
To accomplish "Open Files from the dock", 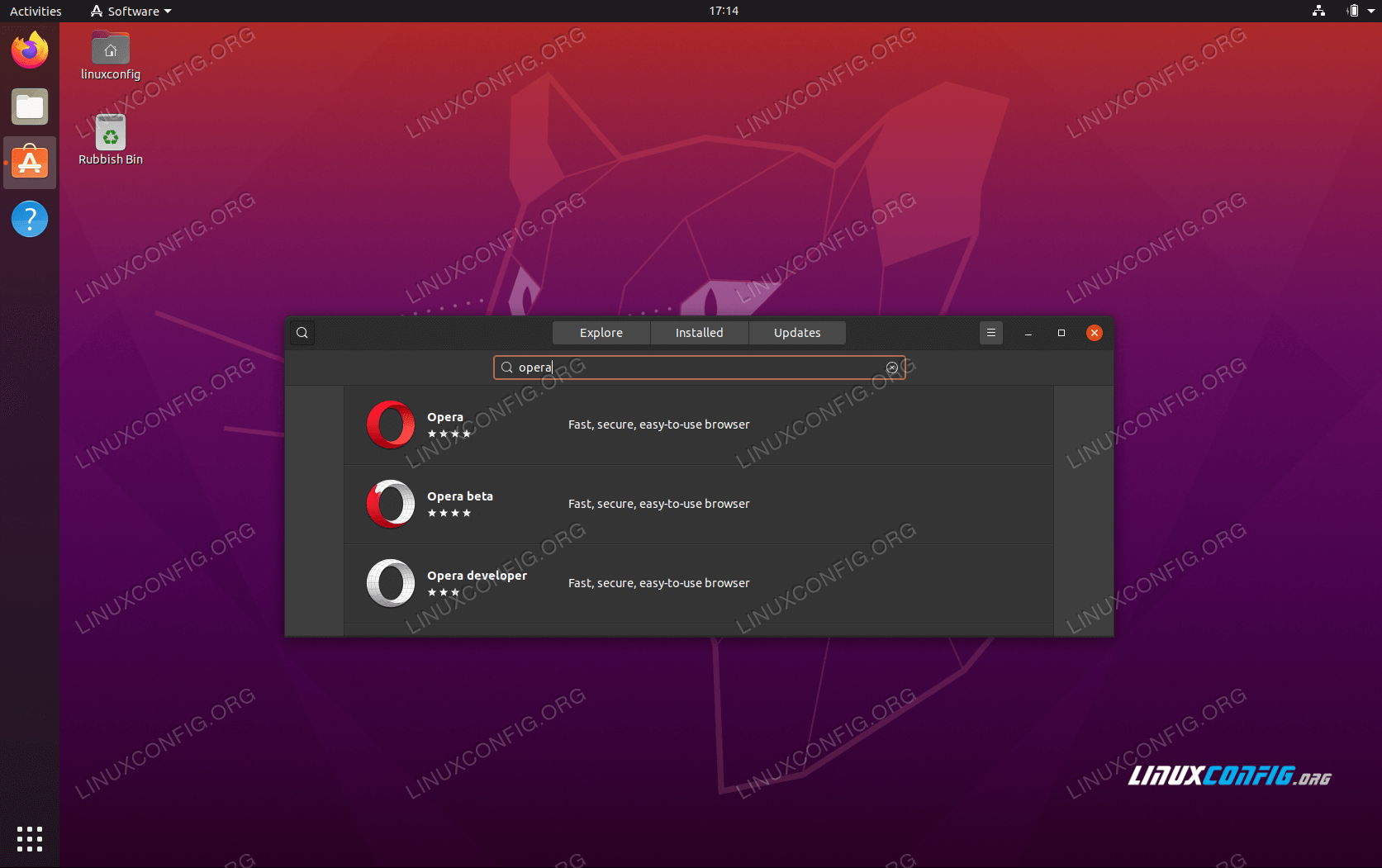I will pos(30,107).
